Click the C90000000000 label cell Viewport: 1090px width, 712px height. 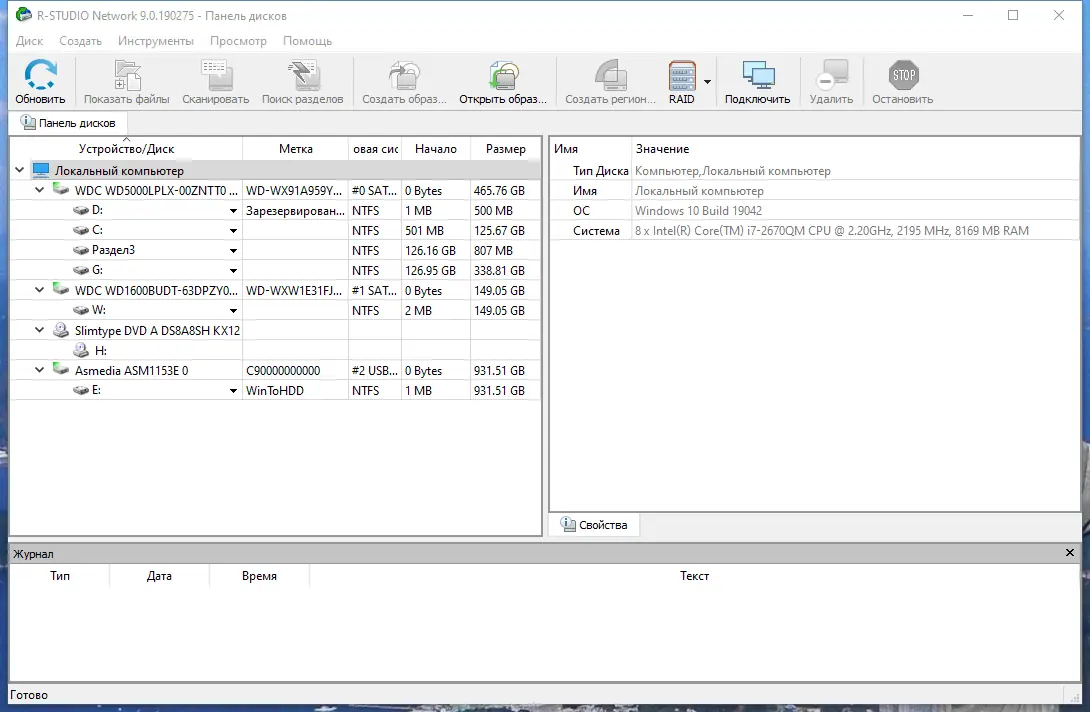point(295,371)
